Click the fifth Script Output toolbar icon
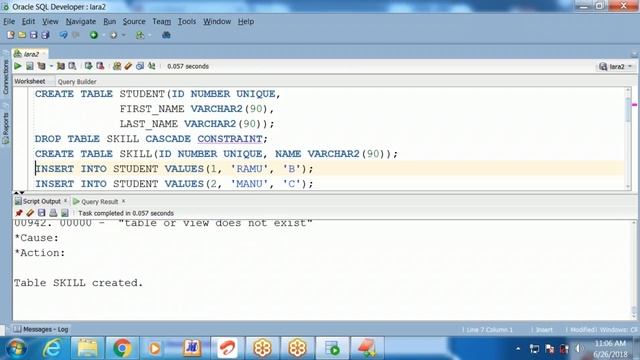 tap(64, 213)
